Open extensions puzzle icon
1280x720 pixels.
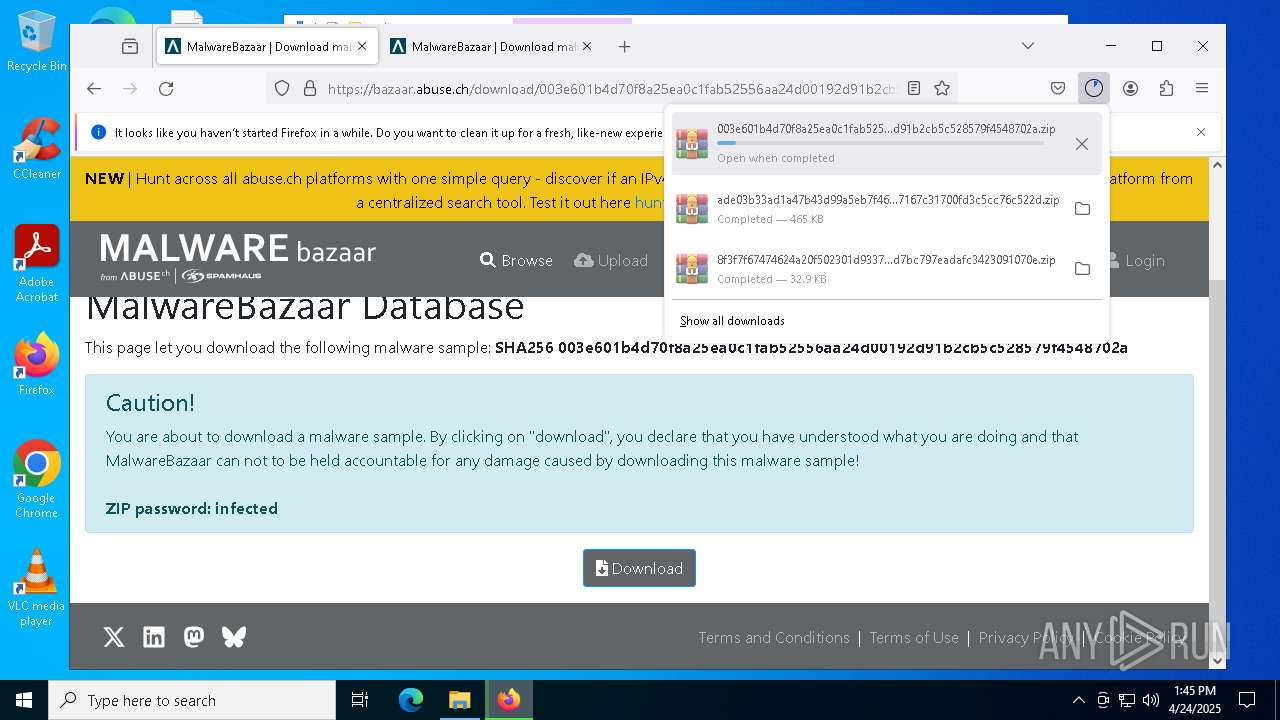[x=1166, y=88]
